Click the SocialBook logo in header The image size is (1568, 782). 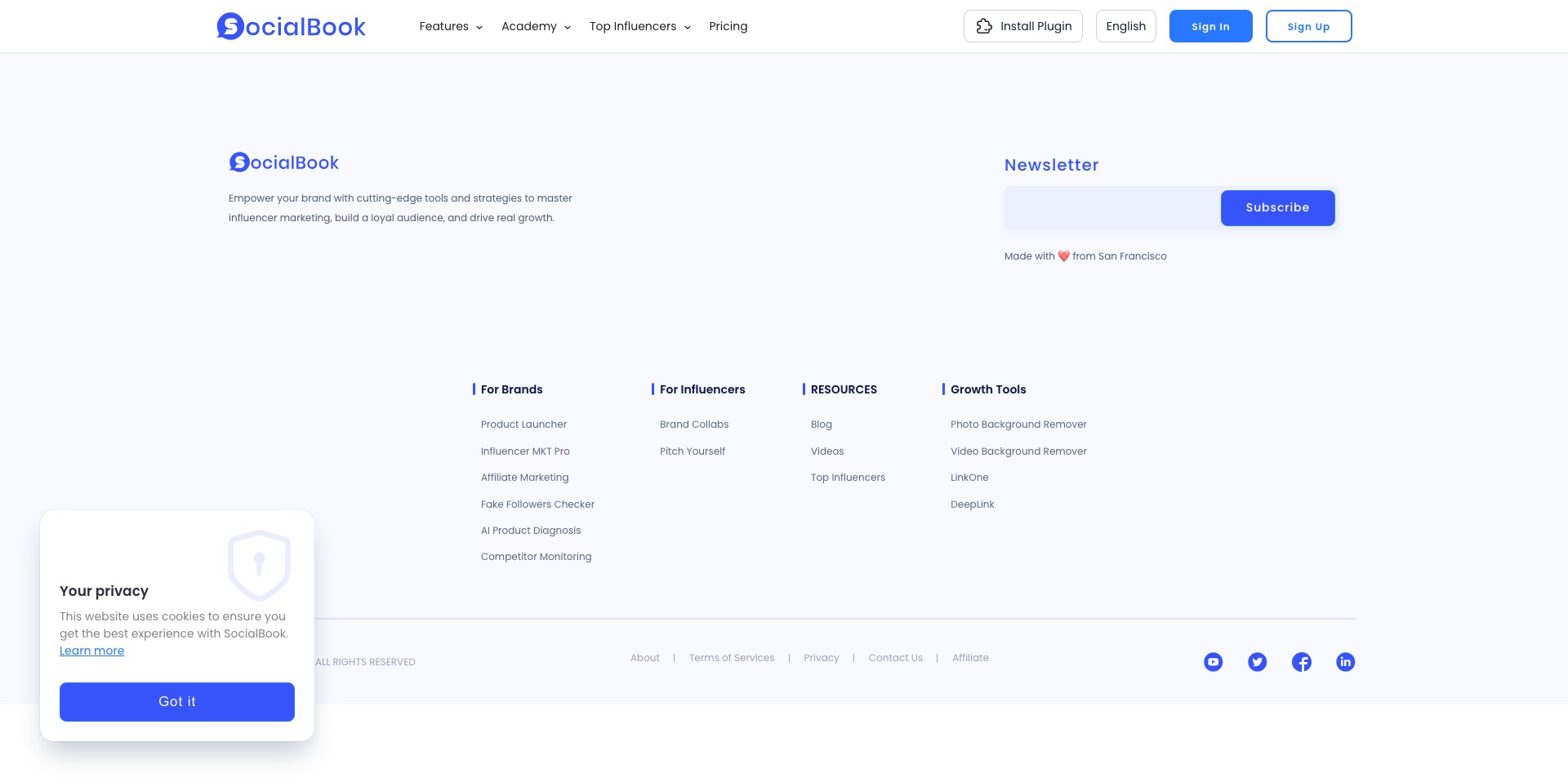291,26
